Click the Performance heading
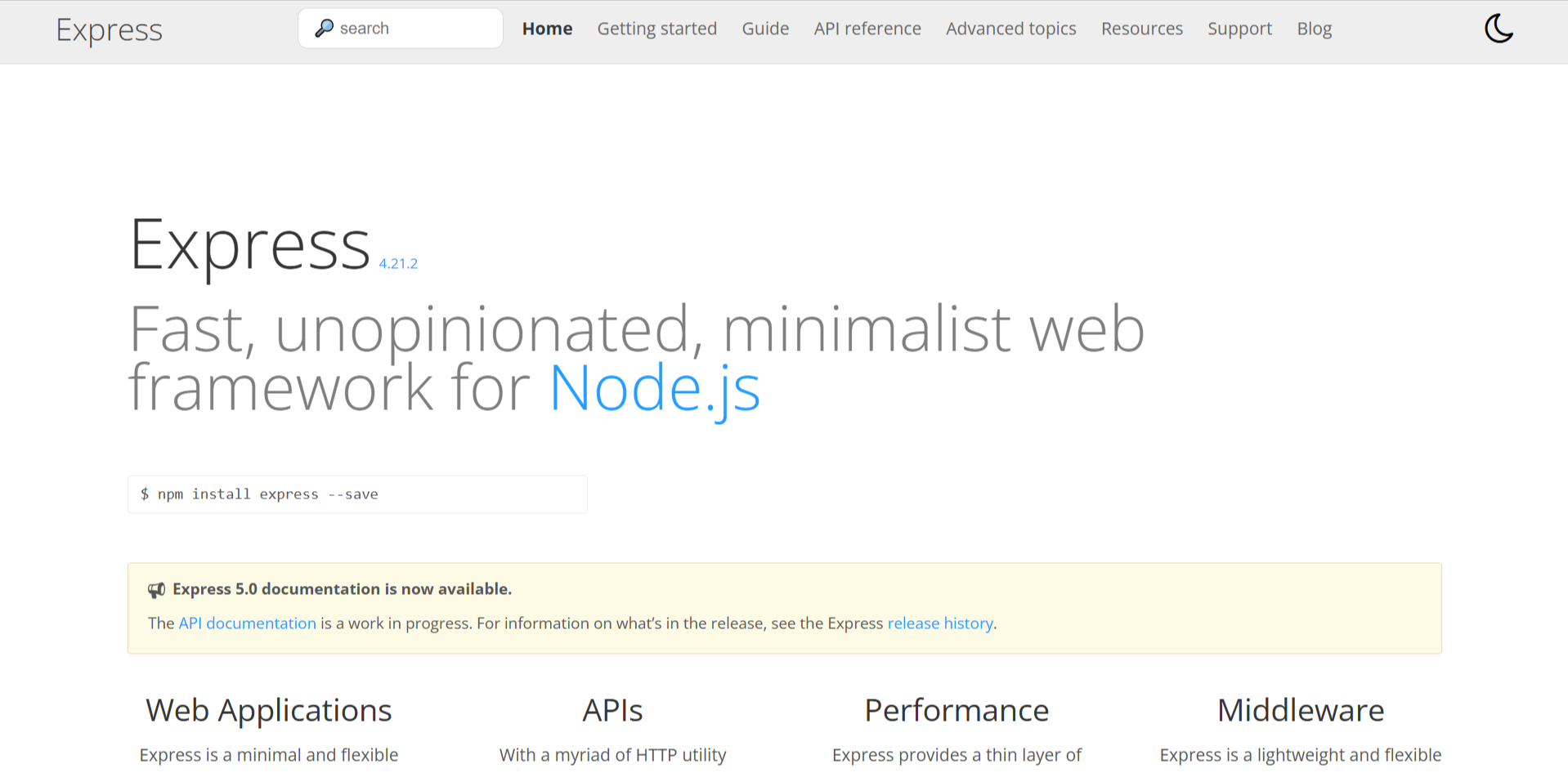Viewport: 1568px width, 773px height. tap(956, 710)
